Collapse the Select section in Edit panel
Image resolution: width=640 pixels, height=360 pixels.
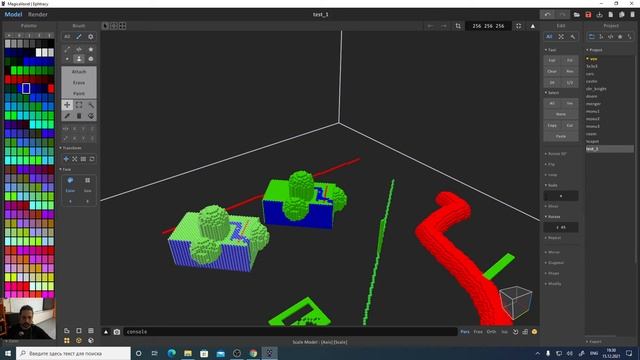[x=553, y=93]
